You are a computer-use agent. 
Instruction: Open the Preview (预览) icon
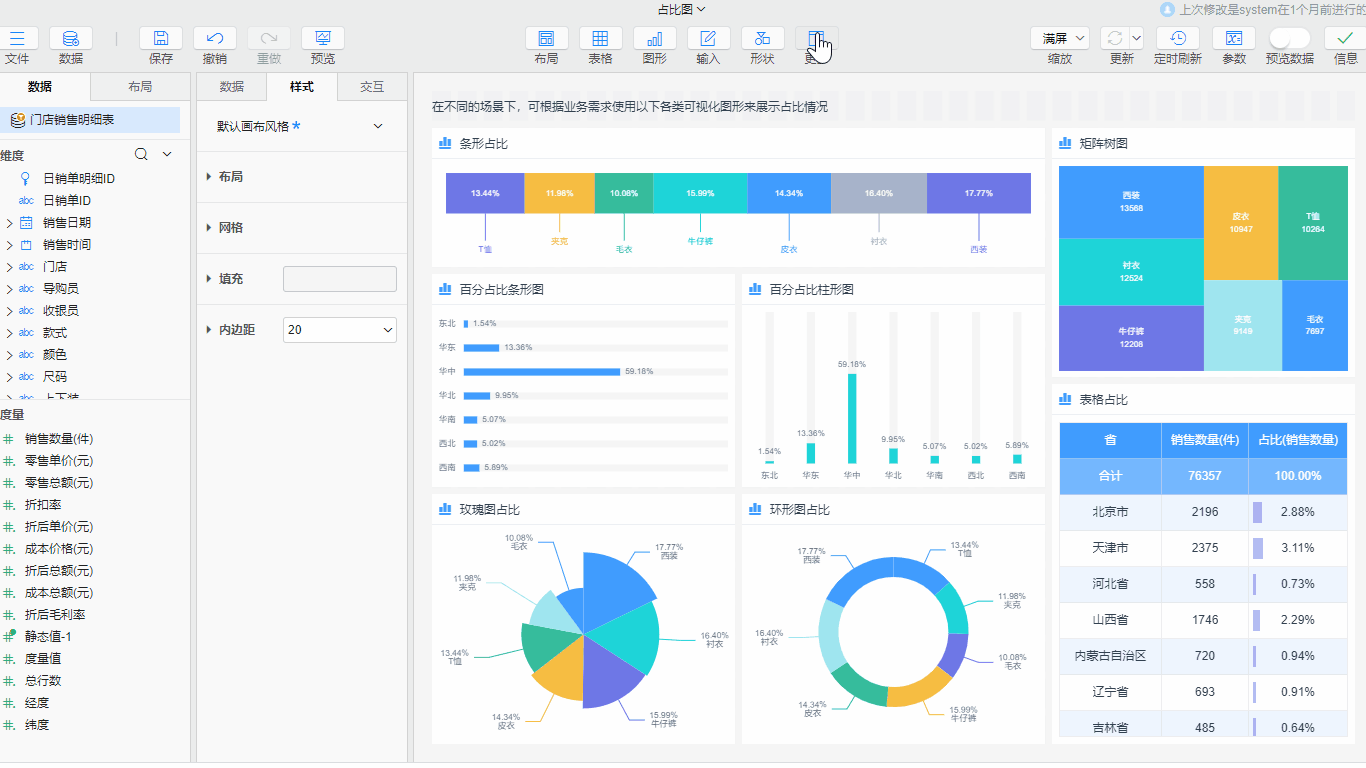coord(322,39)
